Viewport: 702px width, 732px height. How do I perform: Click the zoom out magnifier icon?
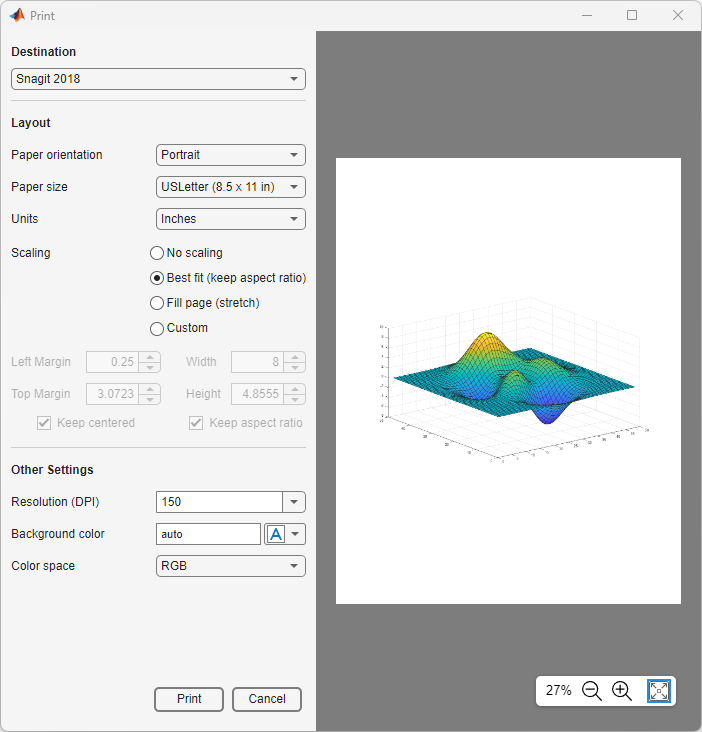coord(592,691)
